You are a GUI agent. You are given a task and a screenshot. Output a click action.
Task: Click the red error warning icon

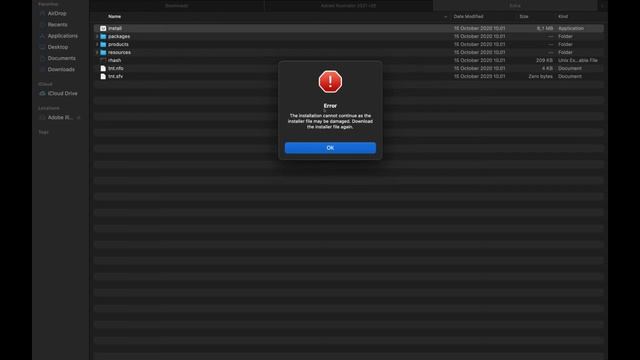coord(330,82)
